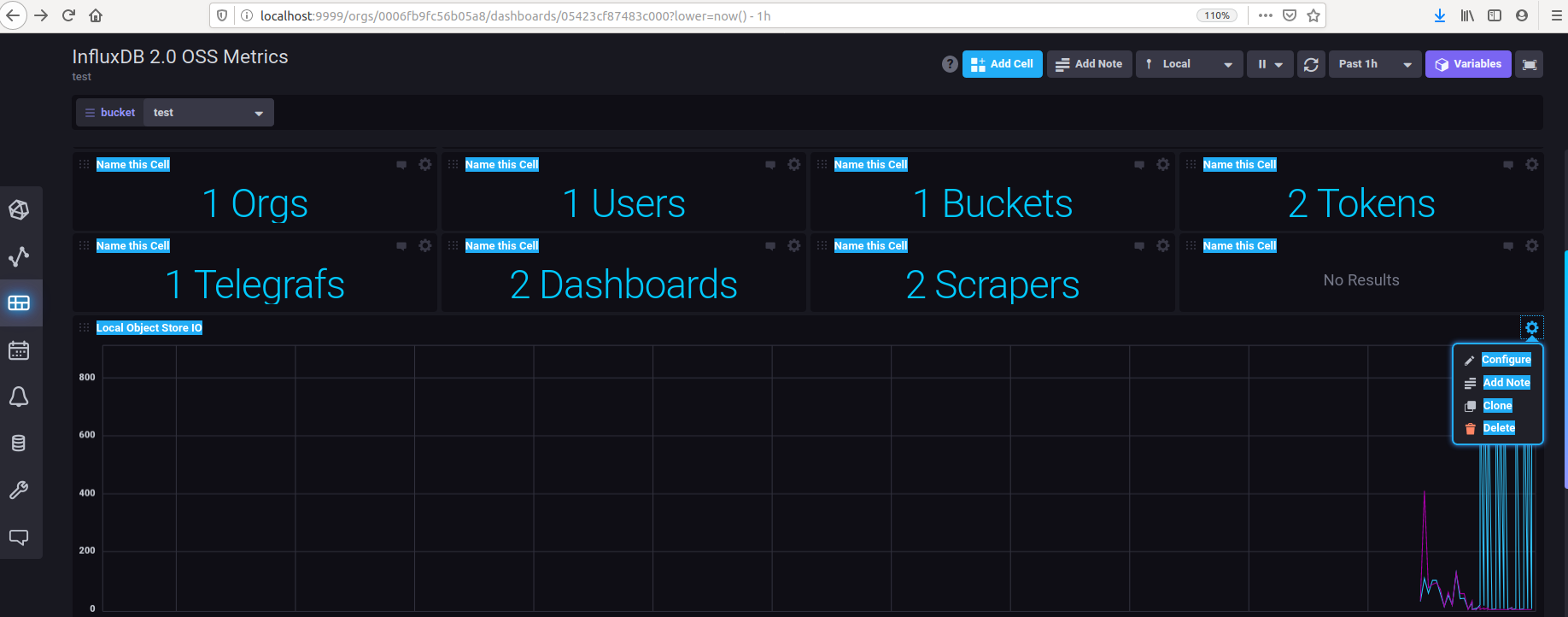1568x617 pixels.
Task: Open the bucket variable dropdown showing test
Action: 208,113
